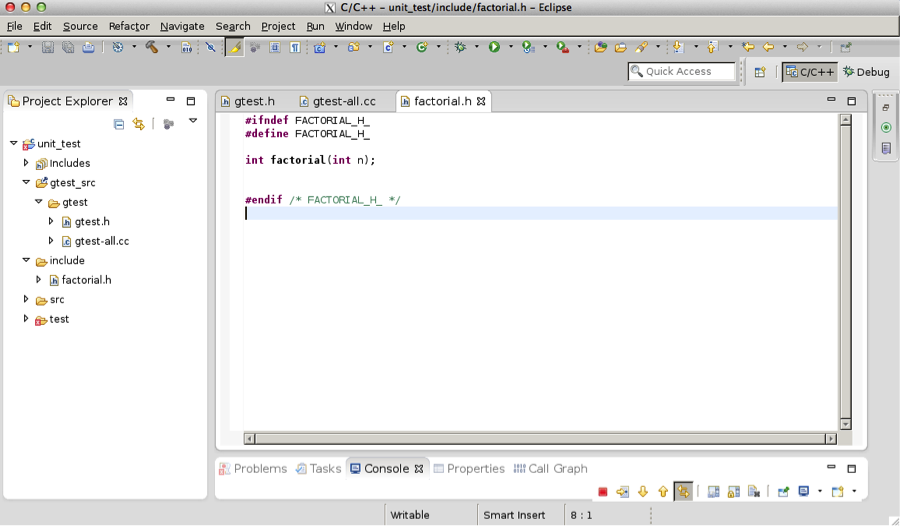The width and height of the screenshot is (900, 526).
Task: Click the editor vertical scrollbar
Action: click(x=845, y=272)
